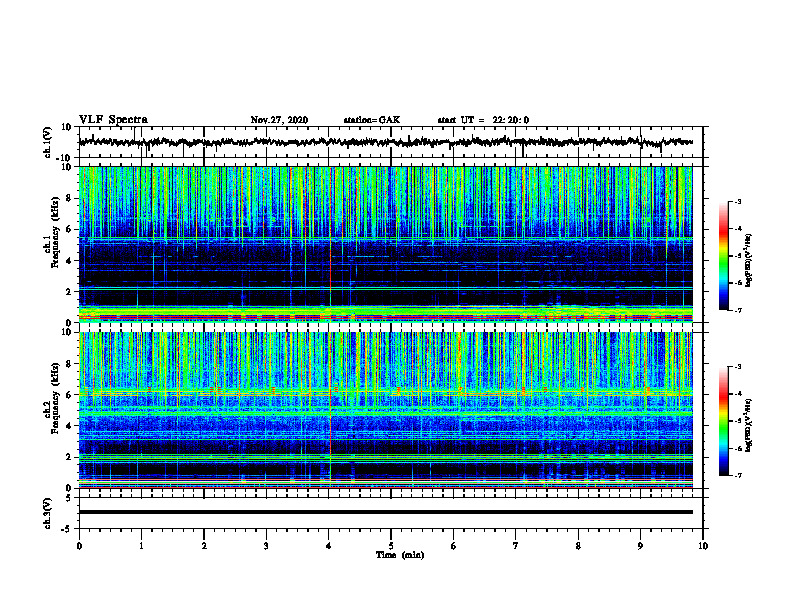Click inside the ch.1 spectrogram panel
The image size is (792, 612).
pos(385,244)
